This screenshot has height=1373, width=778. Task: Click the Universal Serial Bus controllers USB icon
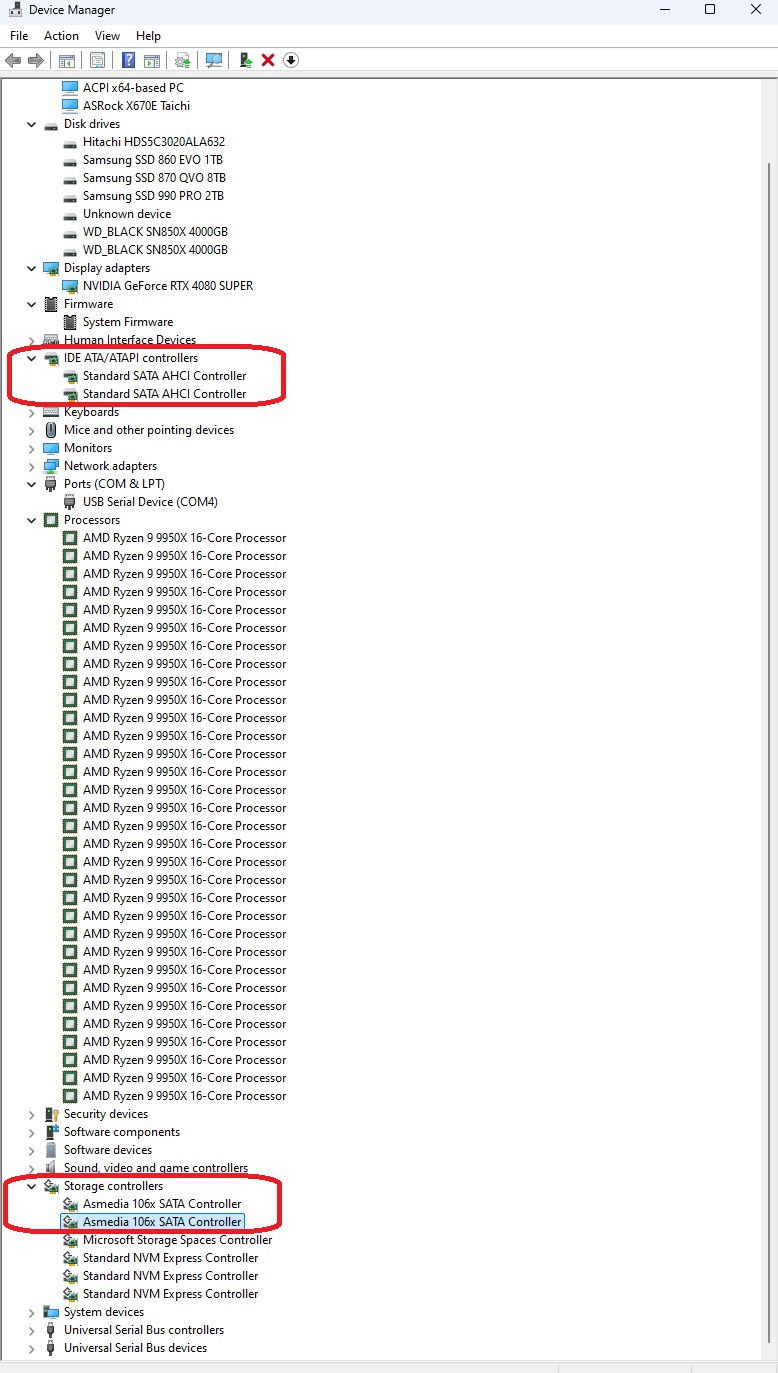[51, 1330]
